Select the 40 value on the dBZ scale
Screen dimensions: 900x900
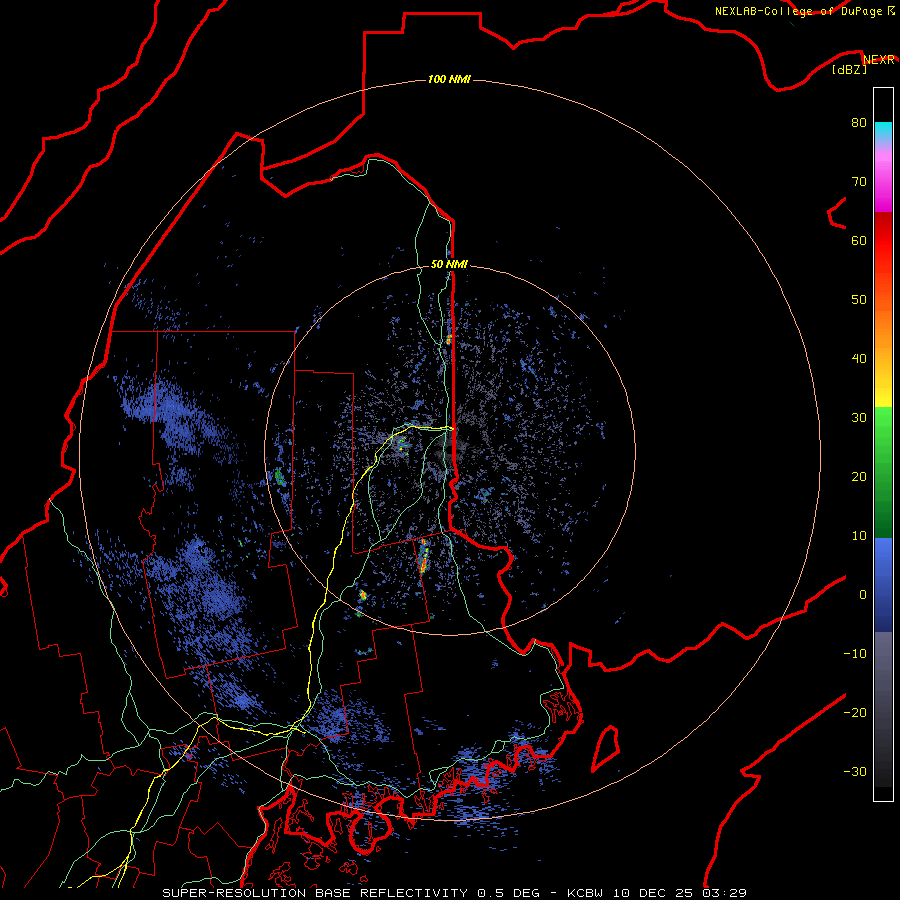859,359
